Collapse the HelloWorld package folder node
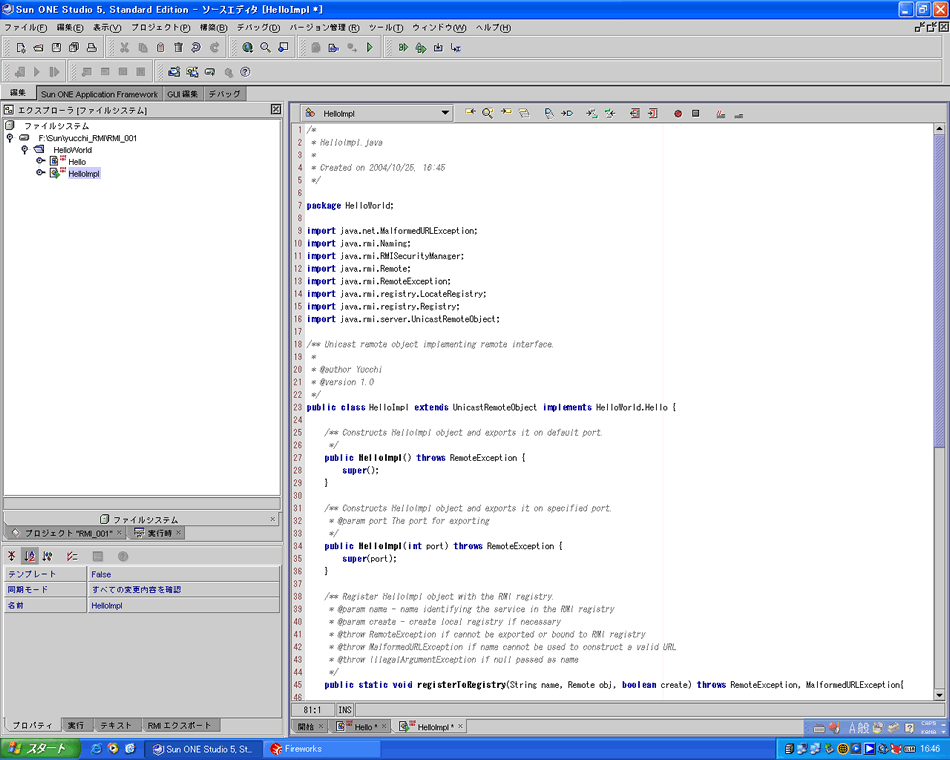950x760 pixels. pyautogui.click(x=25, y=150)
